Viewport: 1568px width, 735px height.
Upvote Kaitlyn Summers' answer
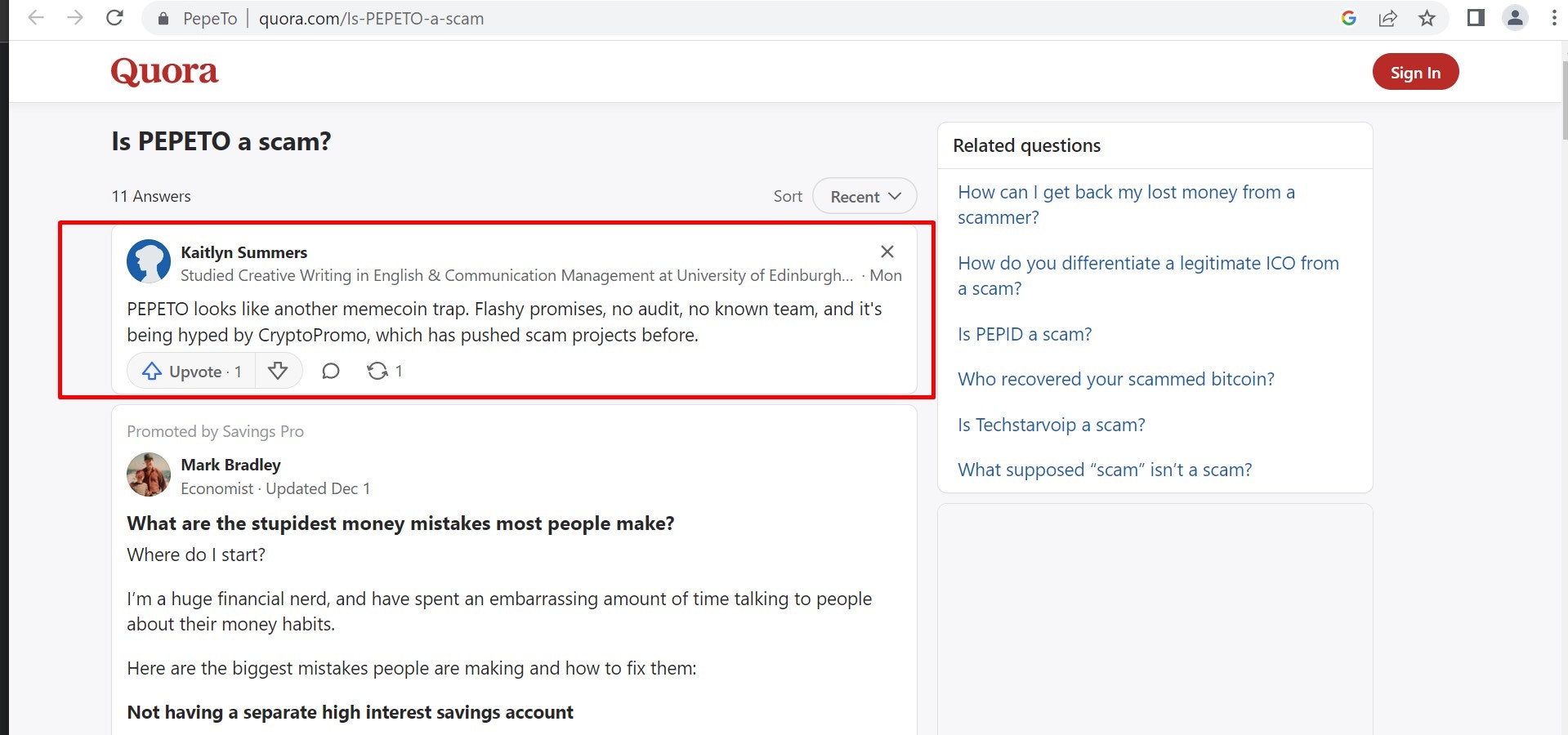(192, 371)
